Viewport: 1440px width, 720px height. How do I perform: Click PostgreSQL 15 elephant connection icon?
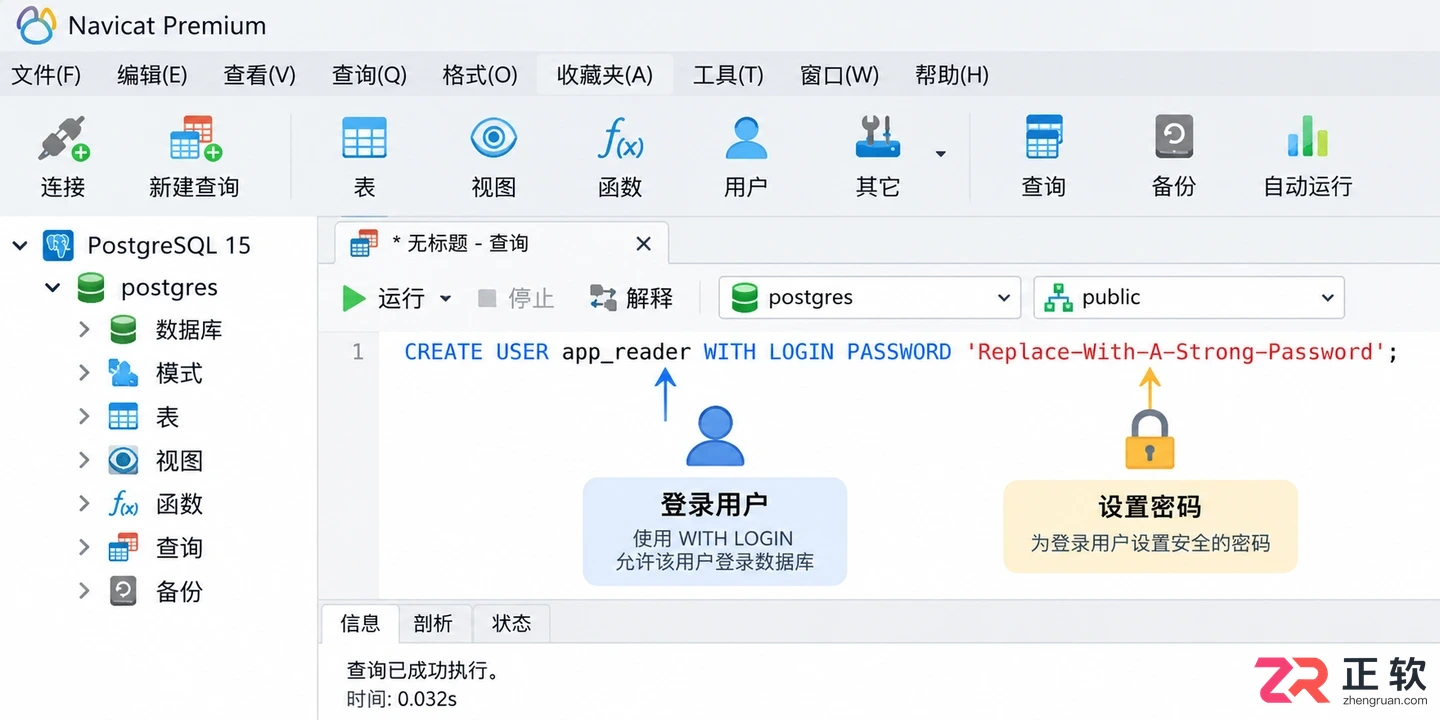pos(59,245)
